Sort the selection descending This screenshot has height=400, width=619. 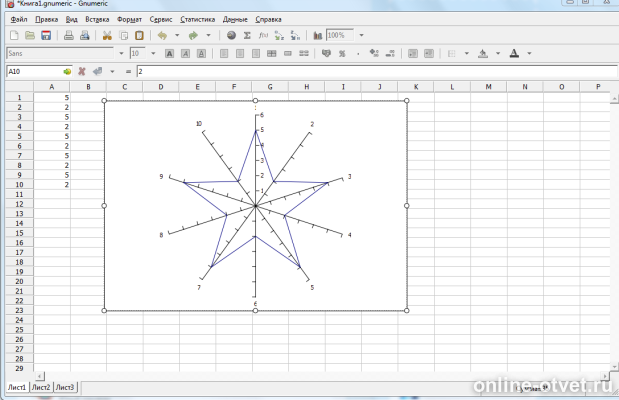pos(295,36)
